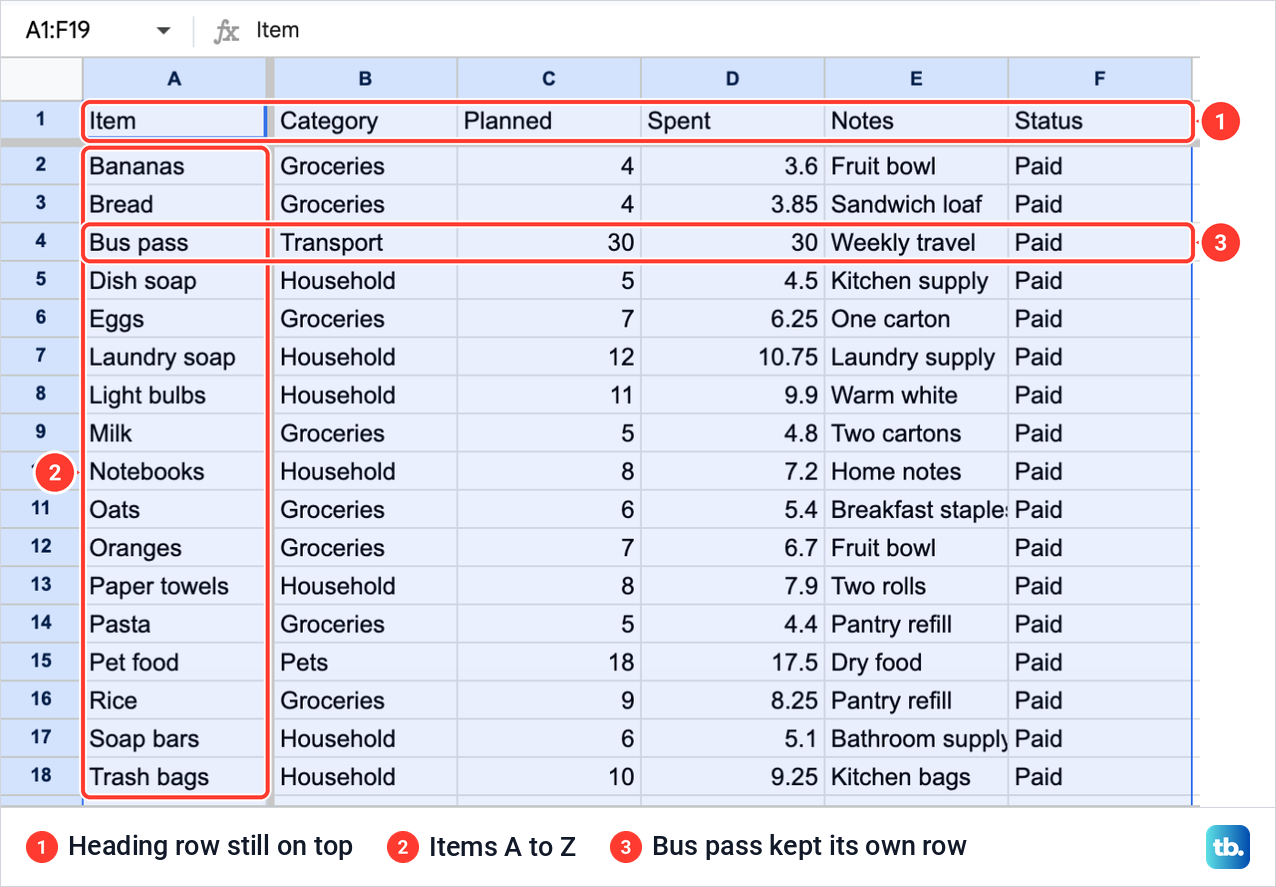Select row 18 header
Image resolution: width=1276 pixels, height=887 pixels.
click(41, 776)
